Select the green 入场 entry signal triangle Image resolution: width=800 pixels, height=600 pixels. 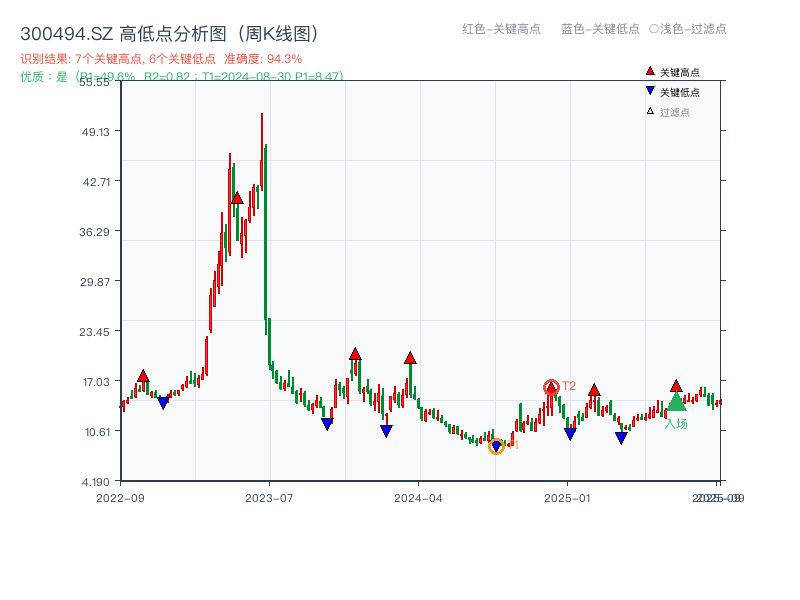tap(675, 404)
